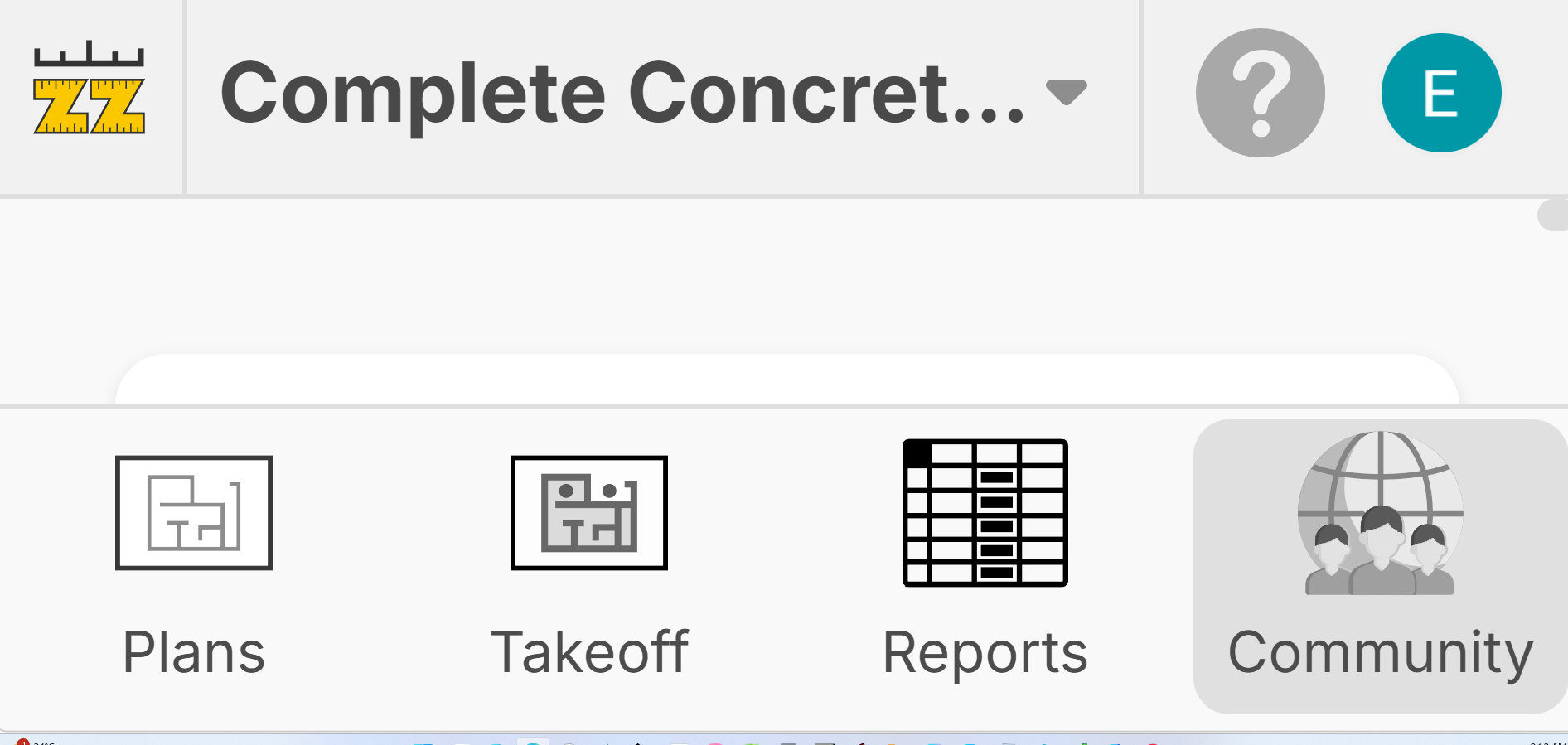Click the scrollbar thumb at the right edge

coord(1554,215)
